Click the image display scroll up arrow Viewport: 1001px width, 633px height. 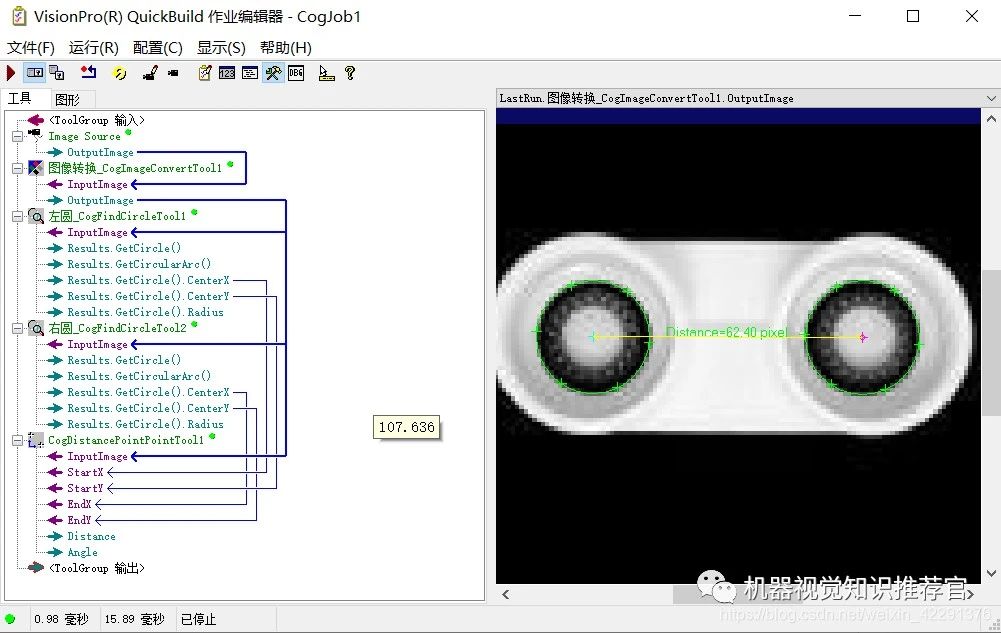[991, 119]
